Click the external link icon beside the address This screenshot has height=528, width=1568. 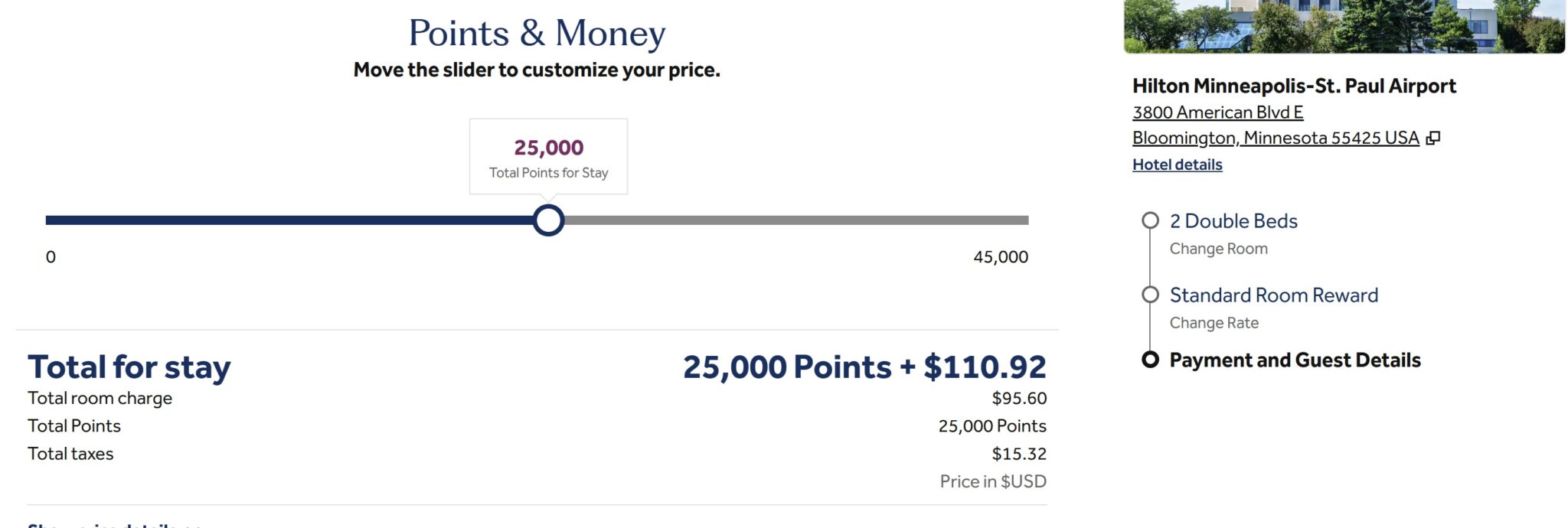pos(1433,139)
